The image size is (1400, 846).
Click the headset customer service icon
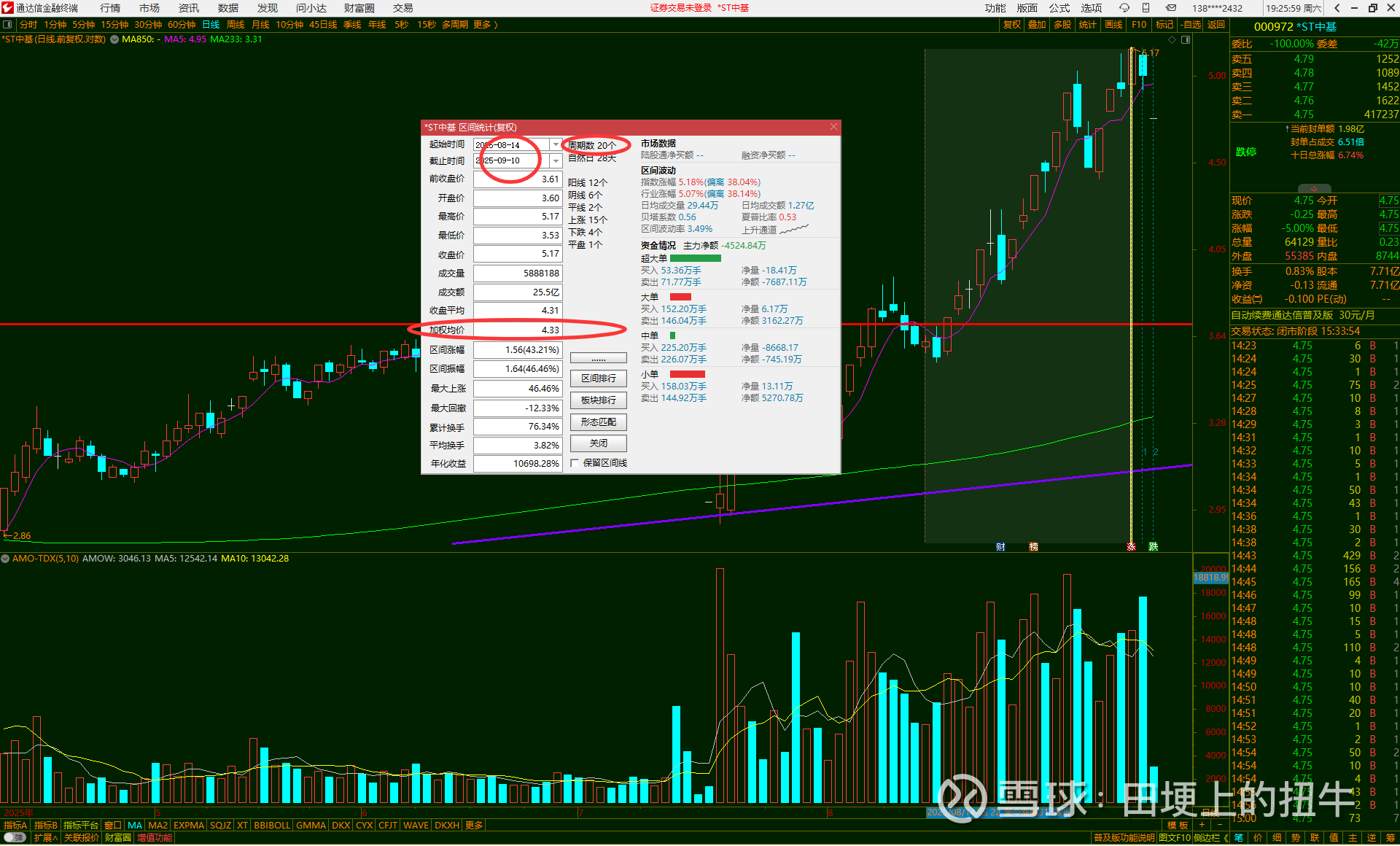(x=1124, y=8)
